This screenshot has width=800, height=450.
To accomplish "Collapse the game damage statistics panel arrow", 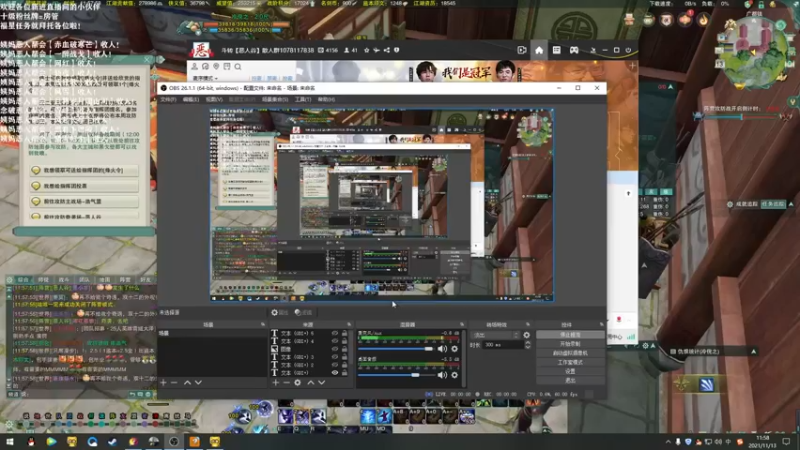I will pos(754,352).
